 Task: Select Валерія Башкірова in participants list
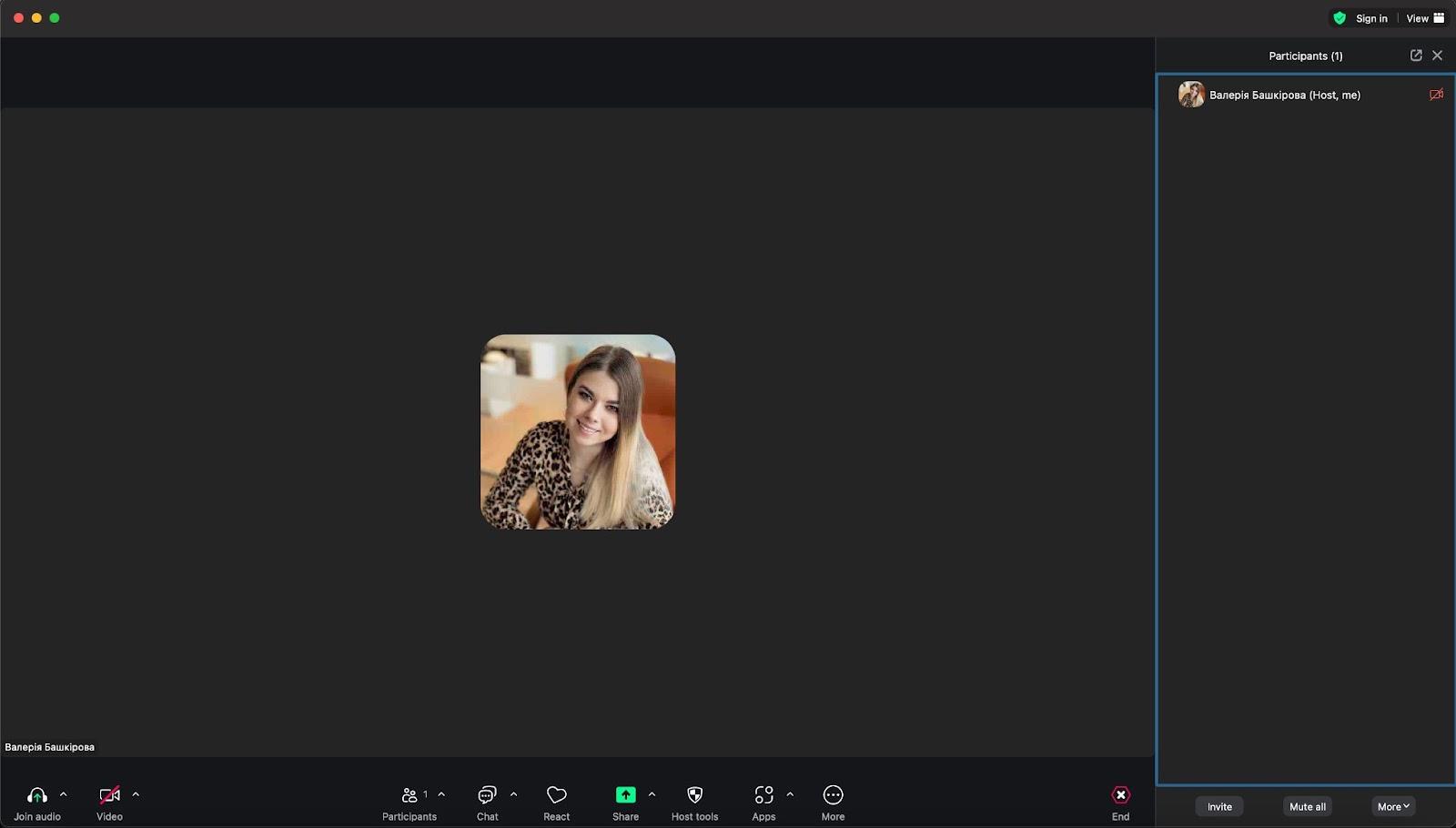1306,95
